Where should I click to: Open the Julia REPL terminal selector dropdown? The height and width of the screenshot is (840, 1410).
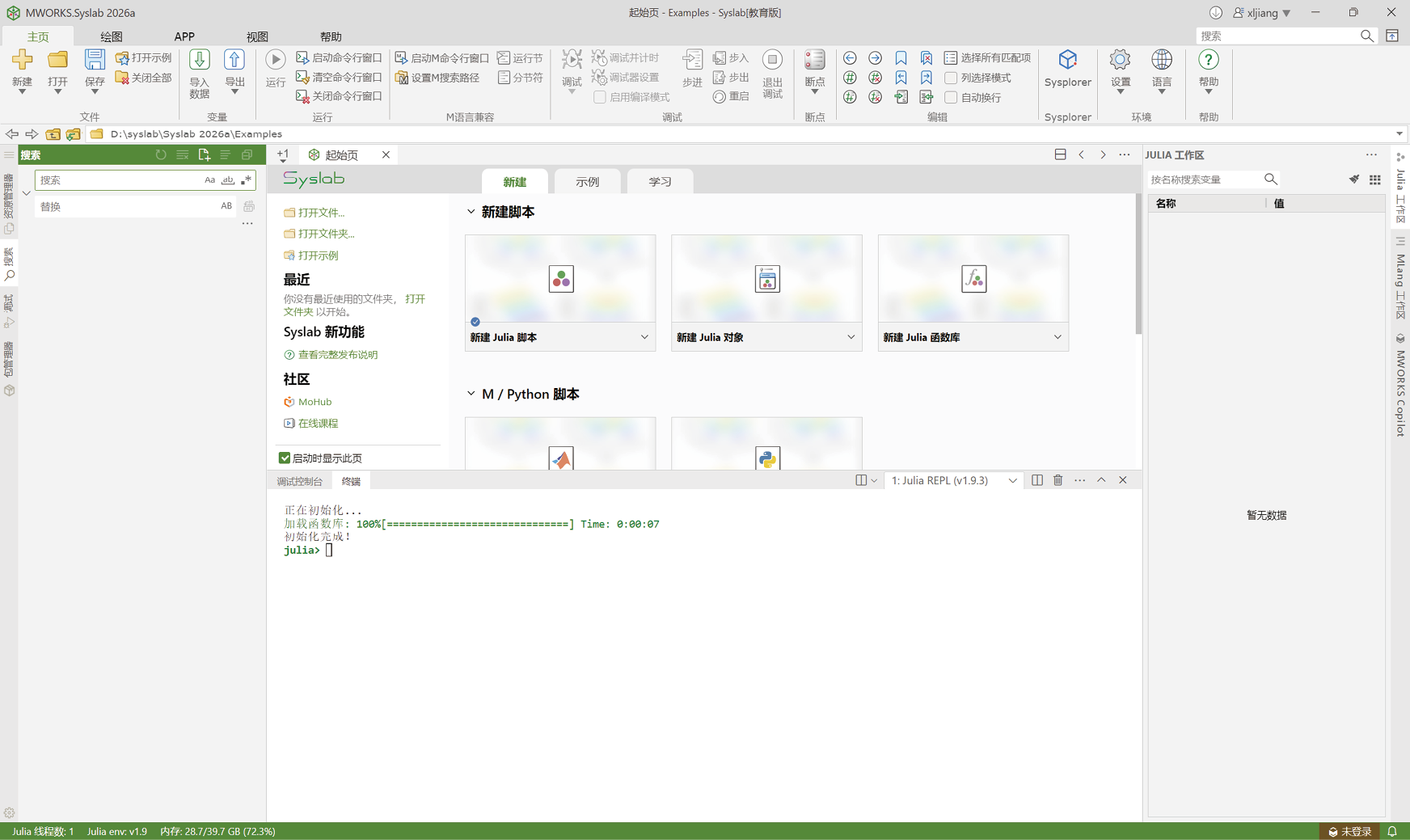tap(953, 480)
